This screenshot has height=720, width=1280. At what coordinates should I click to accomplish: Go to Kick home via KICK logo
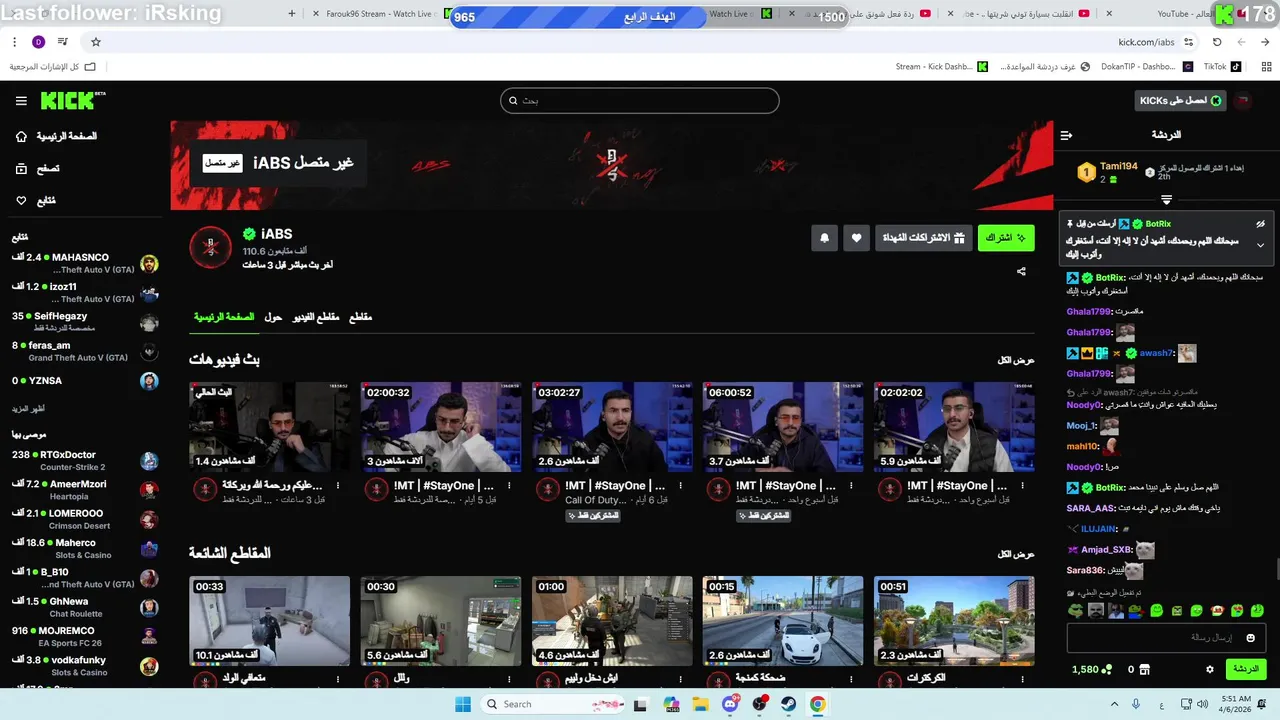tap(72, 100)
